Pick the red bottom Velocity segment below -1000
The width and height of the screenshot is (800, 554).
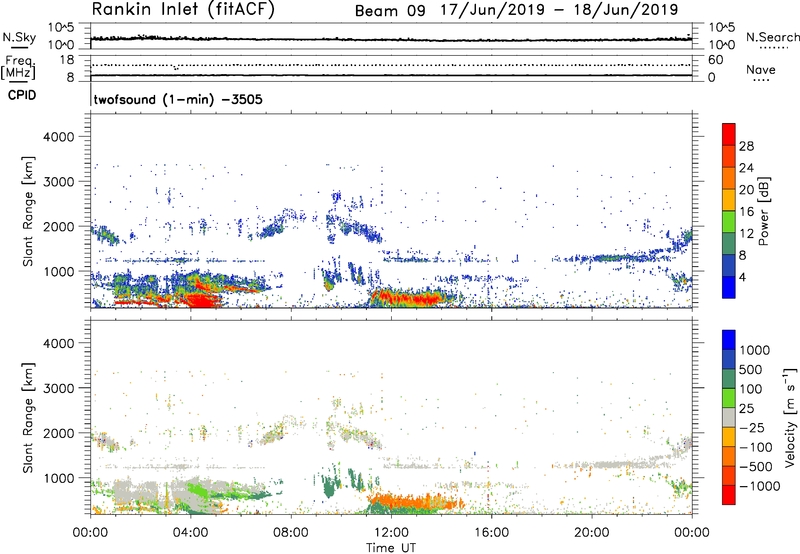click(729, 495)
